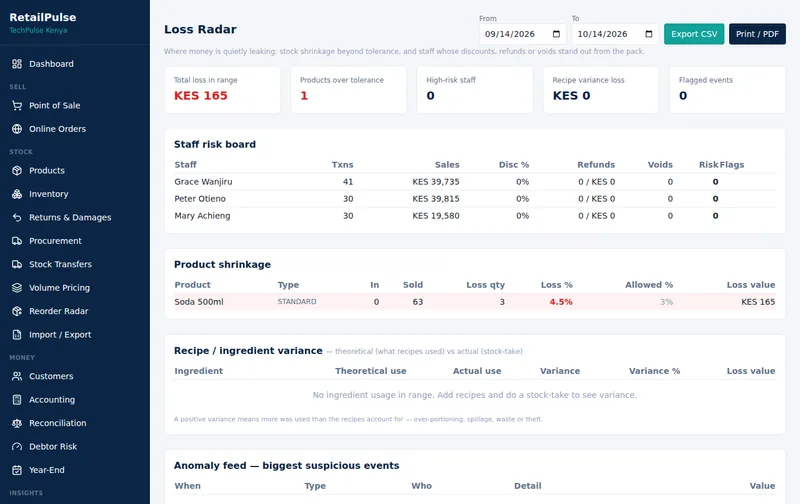Select the High-risk staff card

(475, 90)
